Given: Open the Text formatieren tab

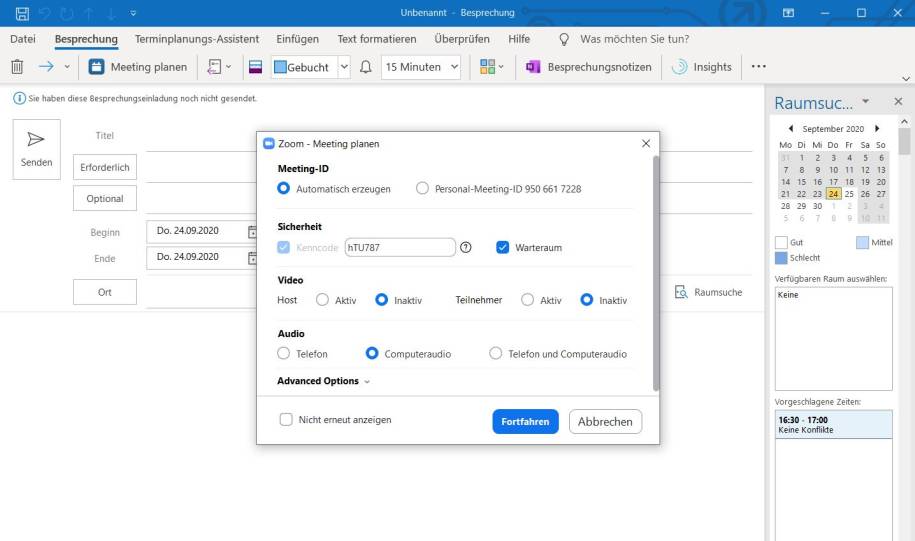Looking at the screenshot, I should [377, 39].
